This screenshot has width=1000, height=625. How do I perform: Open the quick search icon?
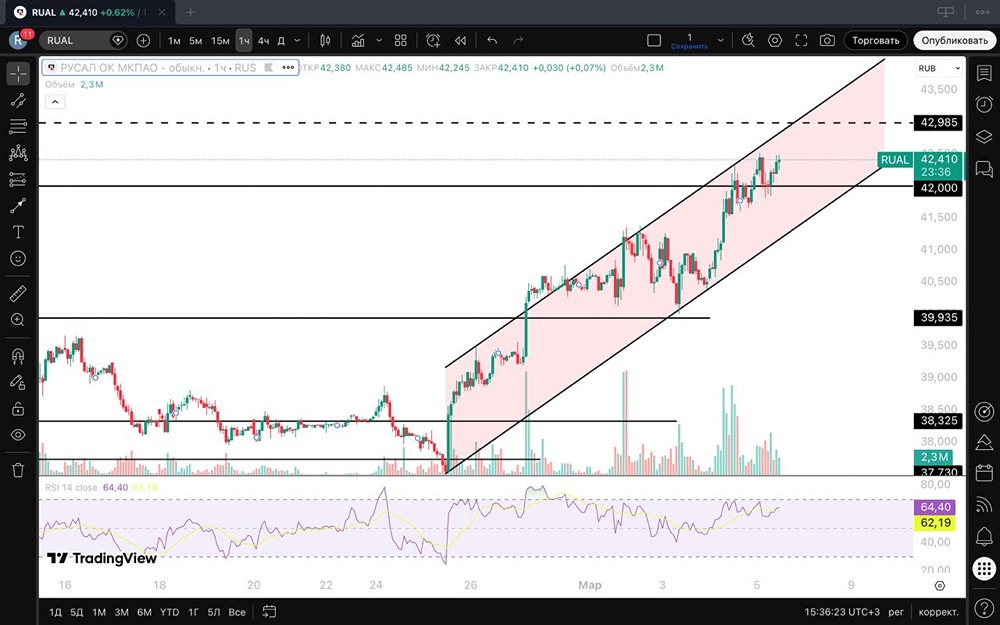click(x=748, y=41)
